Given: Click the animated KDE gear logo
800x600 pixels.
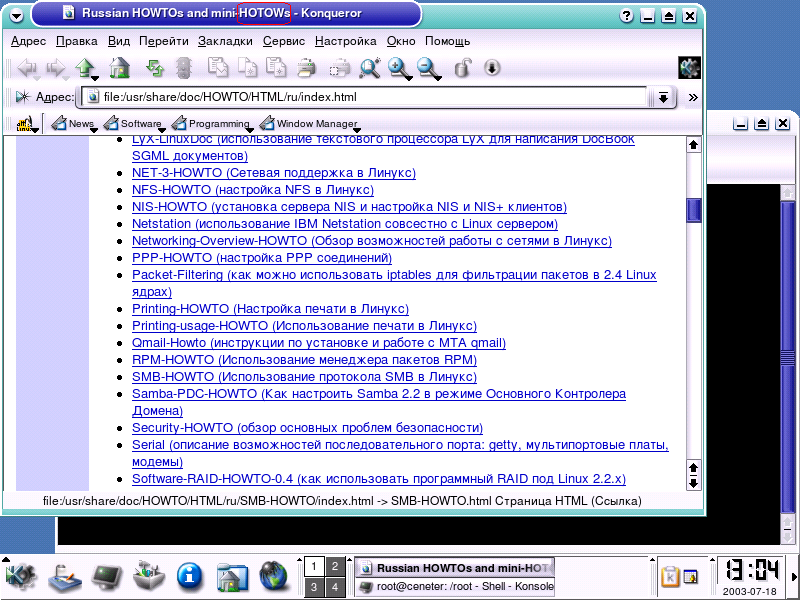Looking at the screenshot, I should [689, 68].
